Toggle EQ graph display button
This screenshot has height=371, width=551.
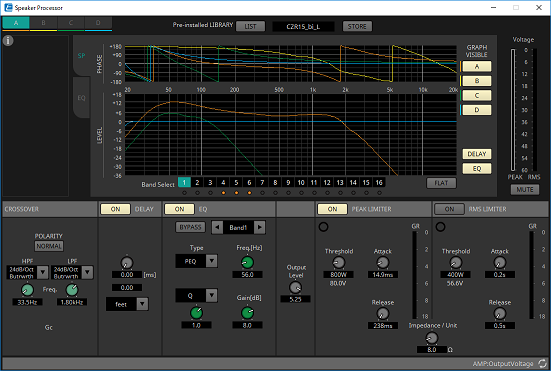tap(477, 169)
